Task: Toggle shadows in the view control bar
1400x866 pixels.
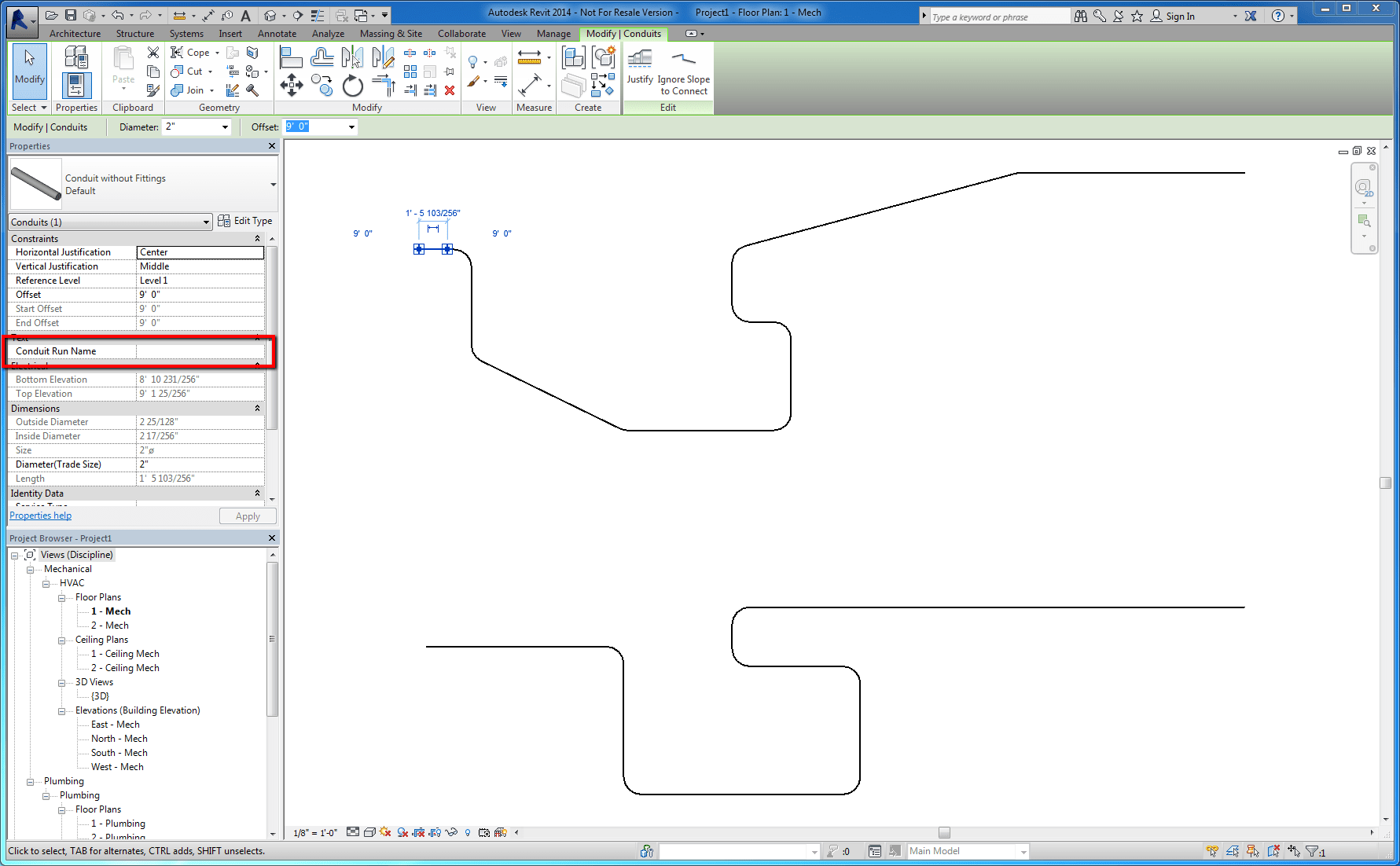Action: click(384, 832)
